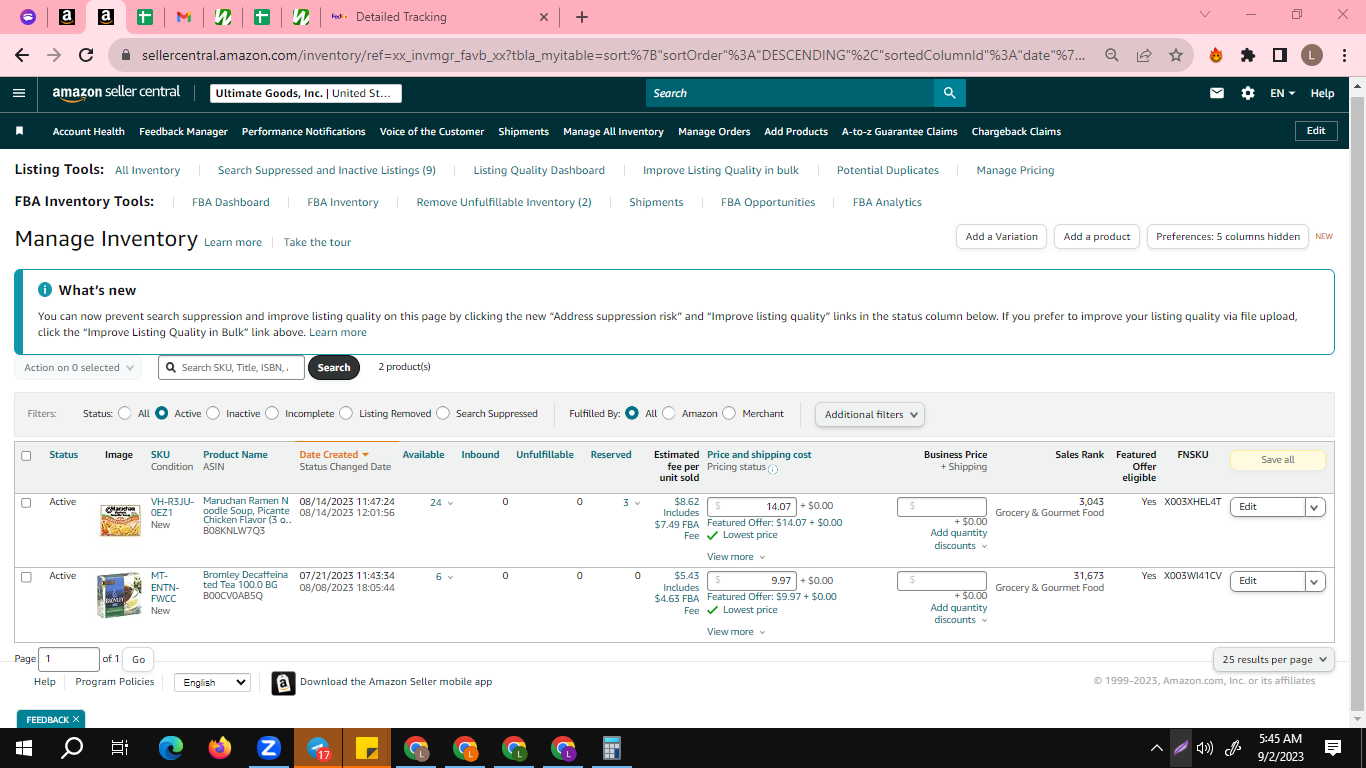Open a new browser tab with plus
Screen dimensions: 1366x768
coord(582,17)
